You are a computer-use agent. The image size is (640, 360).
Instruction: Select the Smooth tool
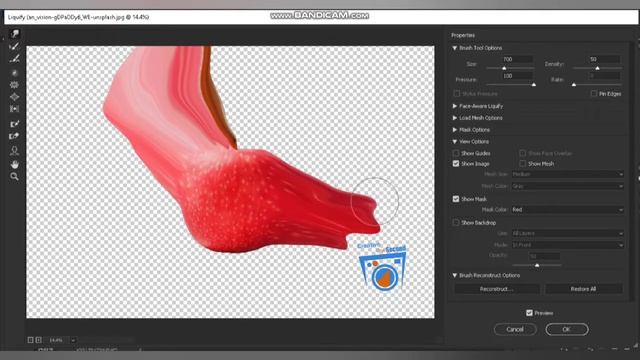coord(14,59)
